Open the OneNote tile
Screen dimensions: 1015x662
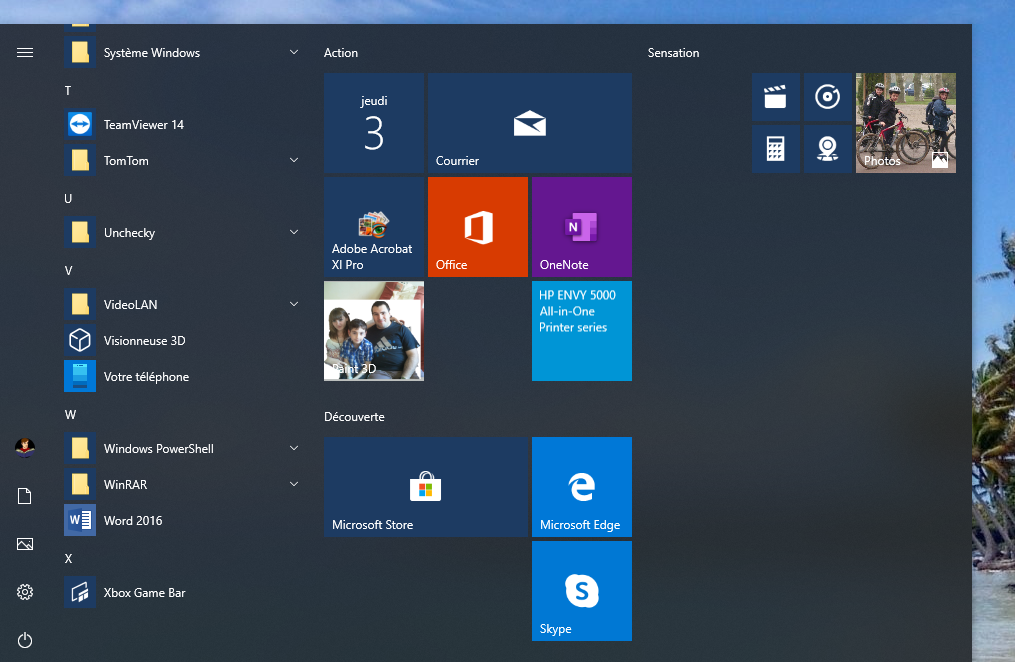tap(582, 227)
